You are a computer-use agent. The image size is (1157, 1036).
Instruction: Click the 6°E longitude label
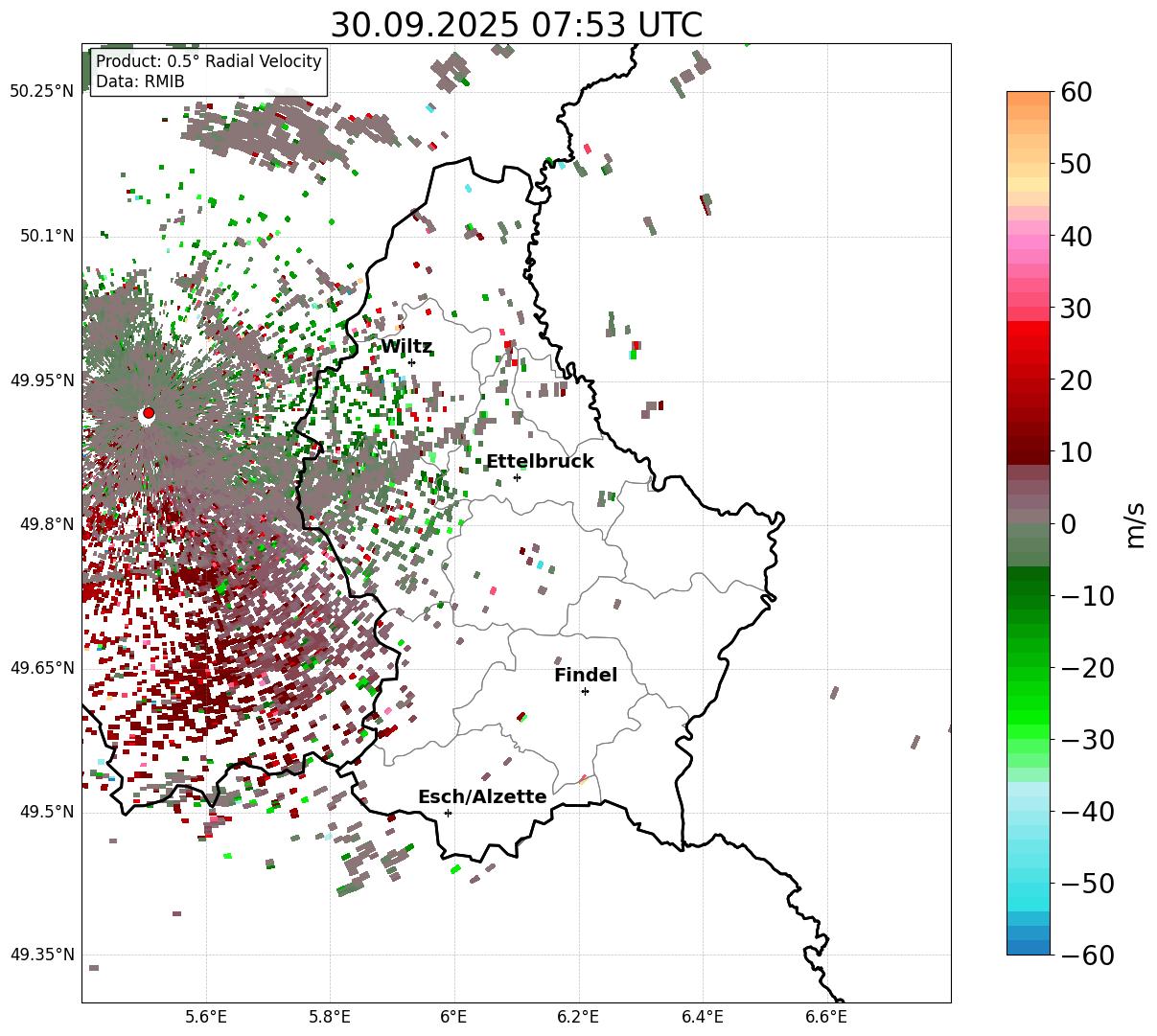pos(453,1017)
